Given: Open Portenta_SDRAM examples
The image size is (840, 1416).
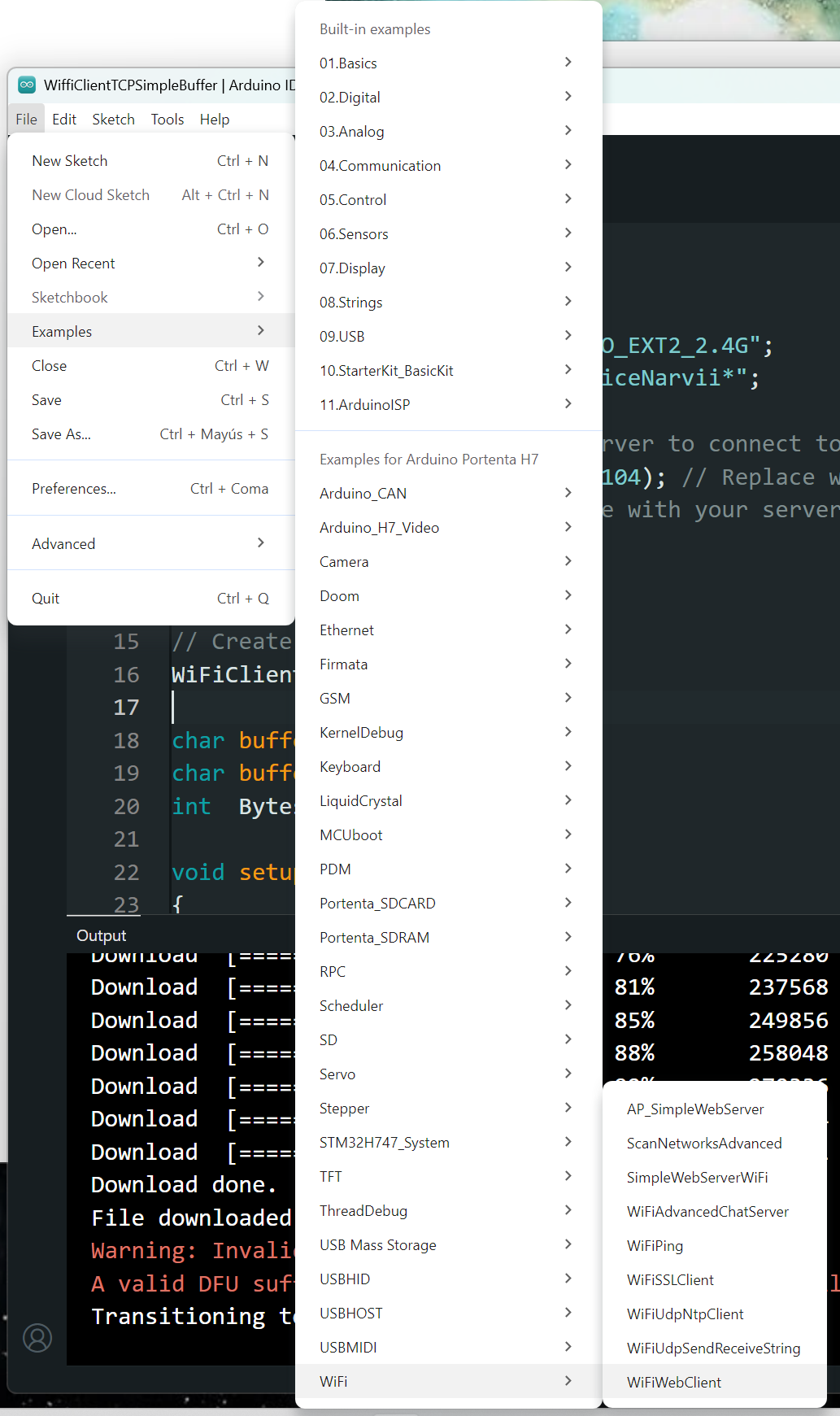Looking at the screenshot, I should 448,938.
